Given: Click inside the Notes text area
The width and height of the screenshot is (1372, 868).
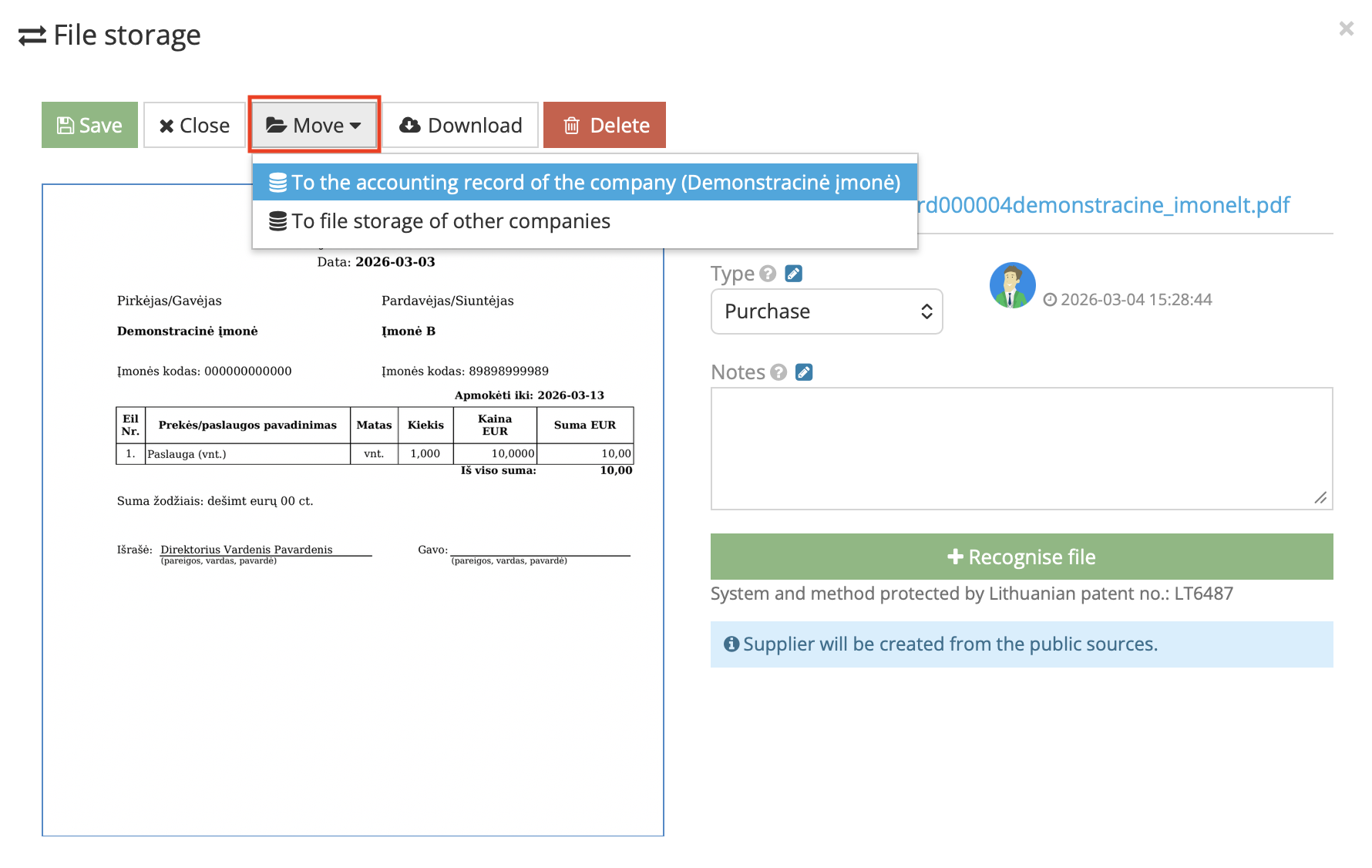Looking at the screenshot, I should coord(1021,447).
